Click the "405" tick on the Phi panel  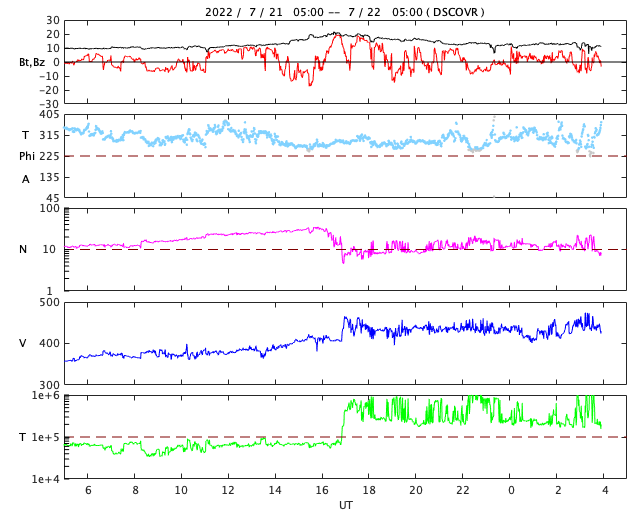[49, 115]
